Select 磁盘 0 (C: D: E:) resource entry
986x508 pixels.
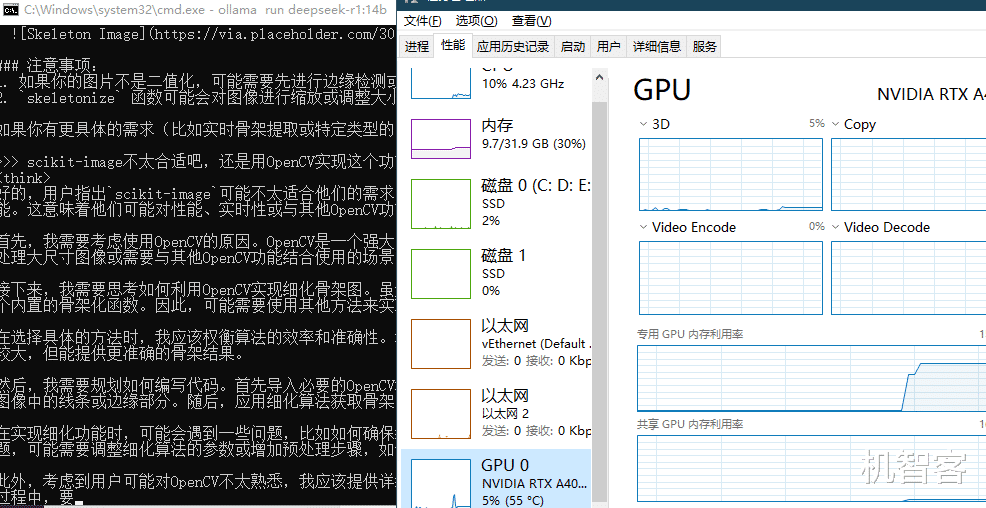coord(496,203)
